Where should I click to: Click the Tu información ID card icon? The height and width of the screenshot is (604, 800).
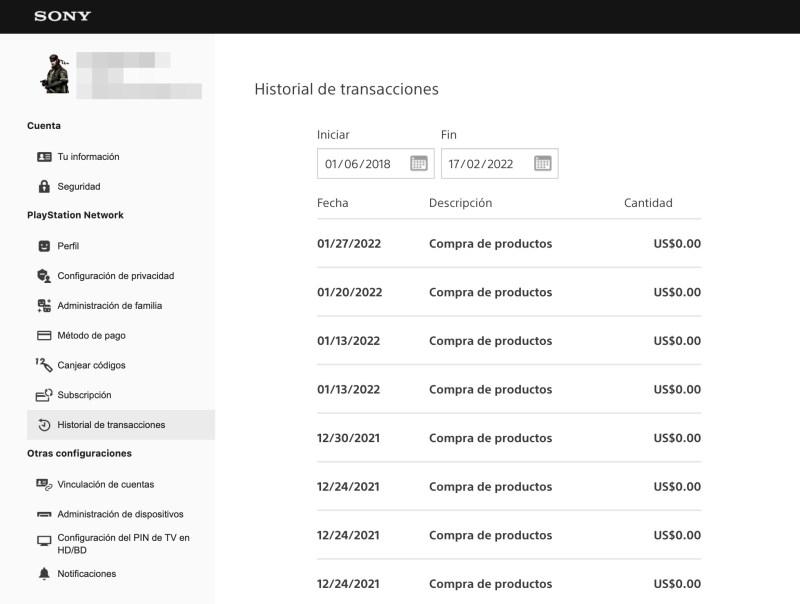click(44, 157)
